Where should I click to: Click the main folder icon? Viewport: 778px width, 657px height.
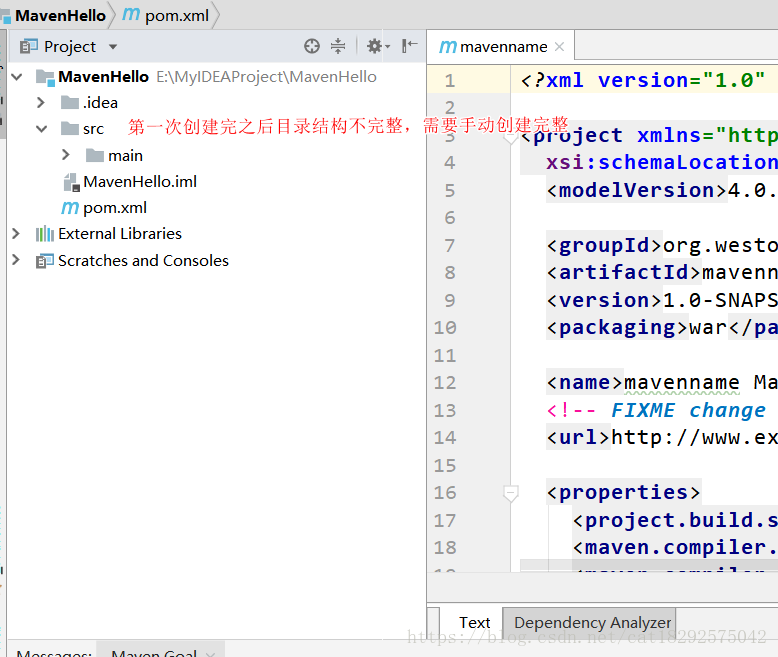tap(95, 155)
